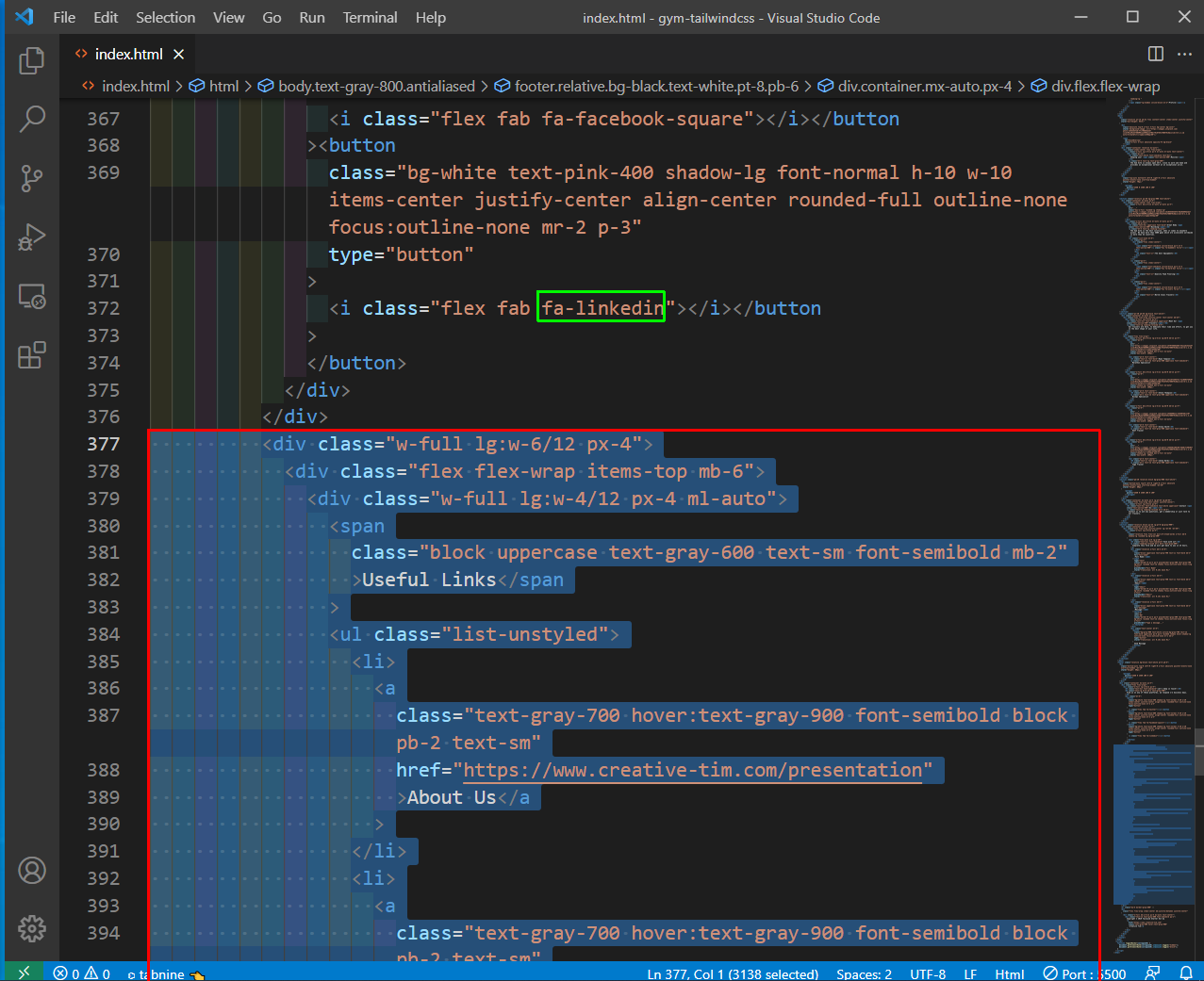The width and height of the screenshot is (1204, 981).
Task: Click the vertical scrollbar thumb
Action: point(1198,752)
